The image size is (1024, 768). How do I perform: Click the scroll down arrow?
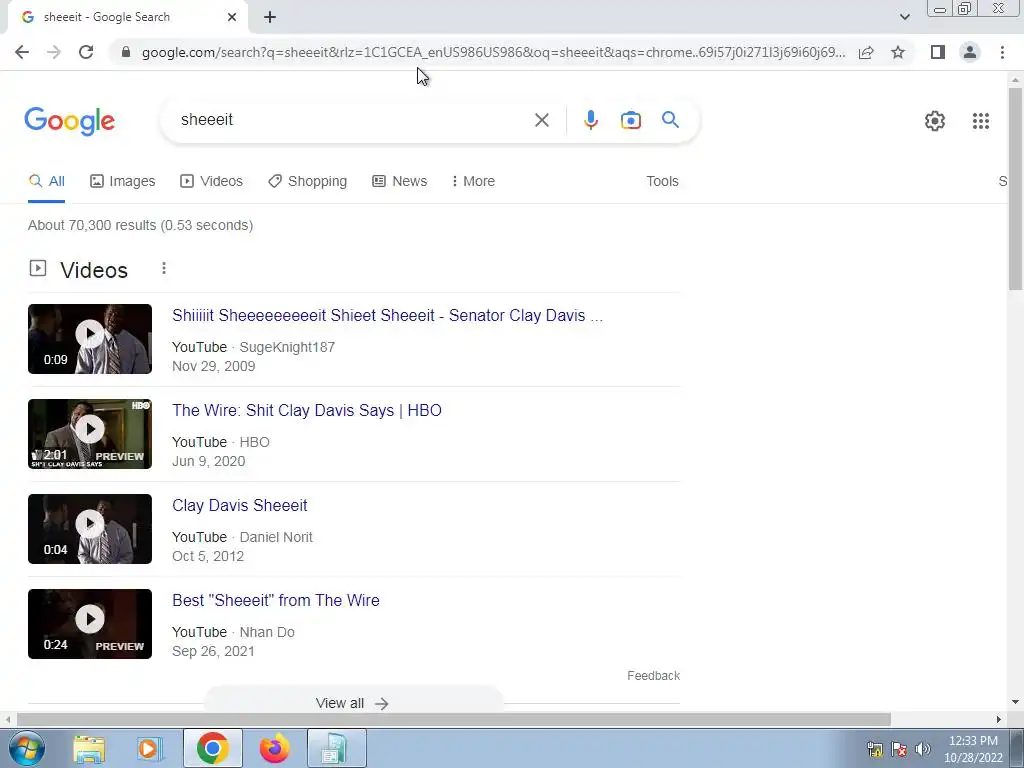click(1015, 703)
